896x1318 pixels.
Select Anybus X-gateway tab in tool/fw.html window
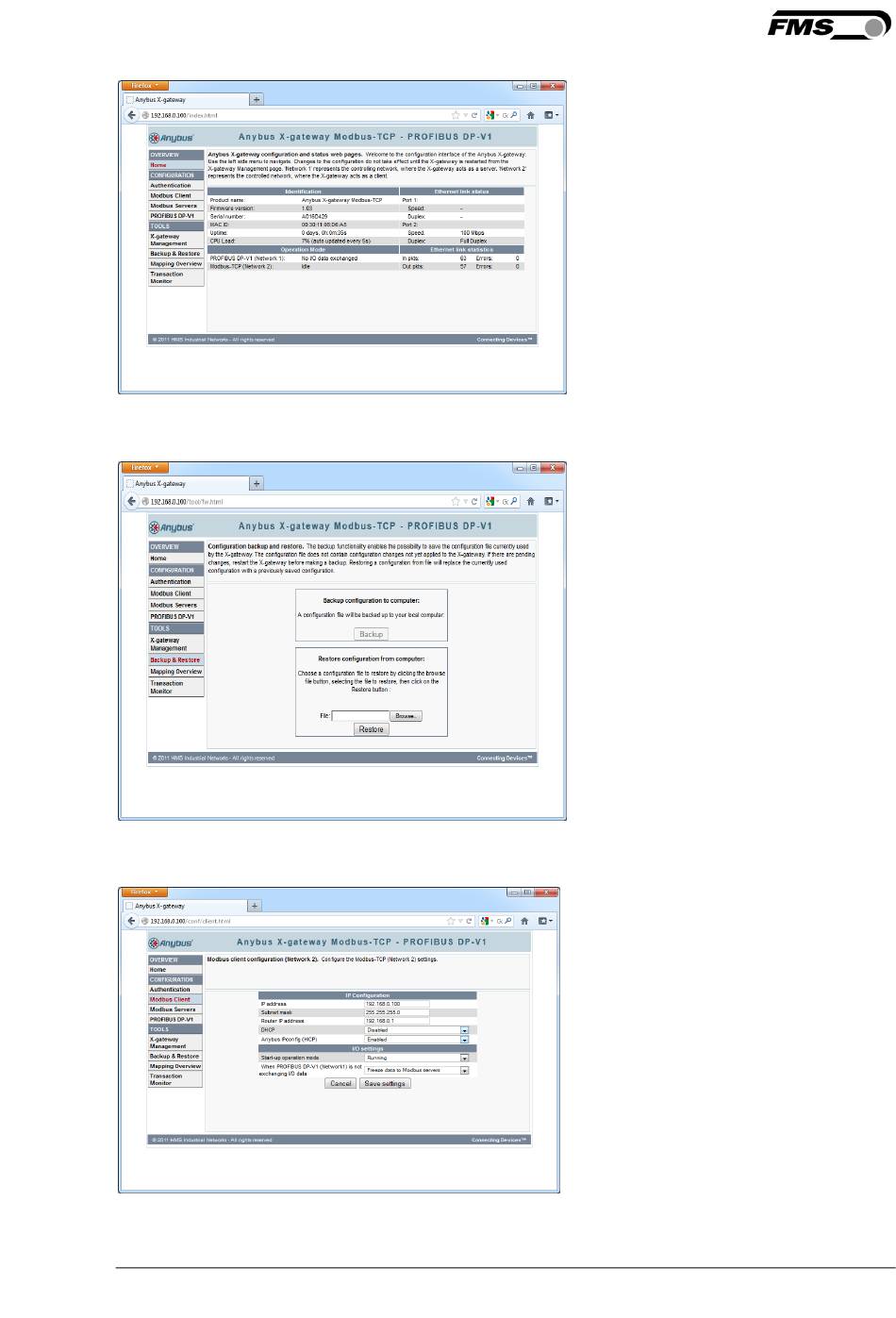pyautogui.click(x=186, y=483)
